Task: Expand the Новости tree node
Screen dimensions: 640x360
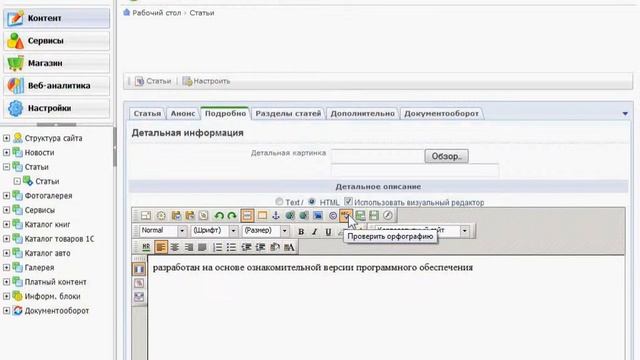Action: tap(7, 153)
